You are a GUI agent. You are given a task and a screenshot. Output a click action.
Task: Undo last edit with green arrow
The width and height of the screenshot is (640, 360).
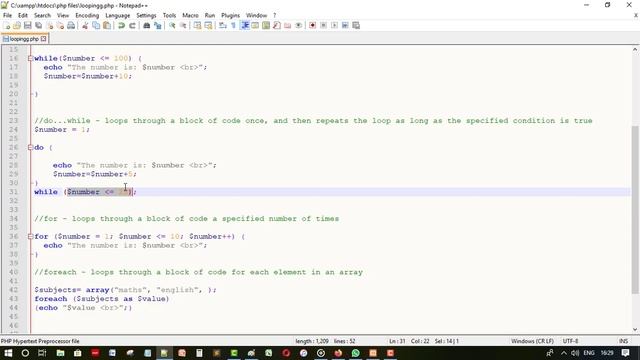point(121,25)
